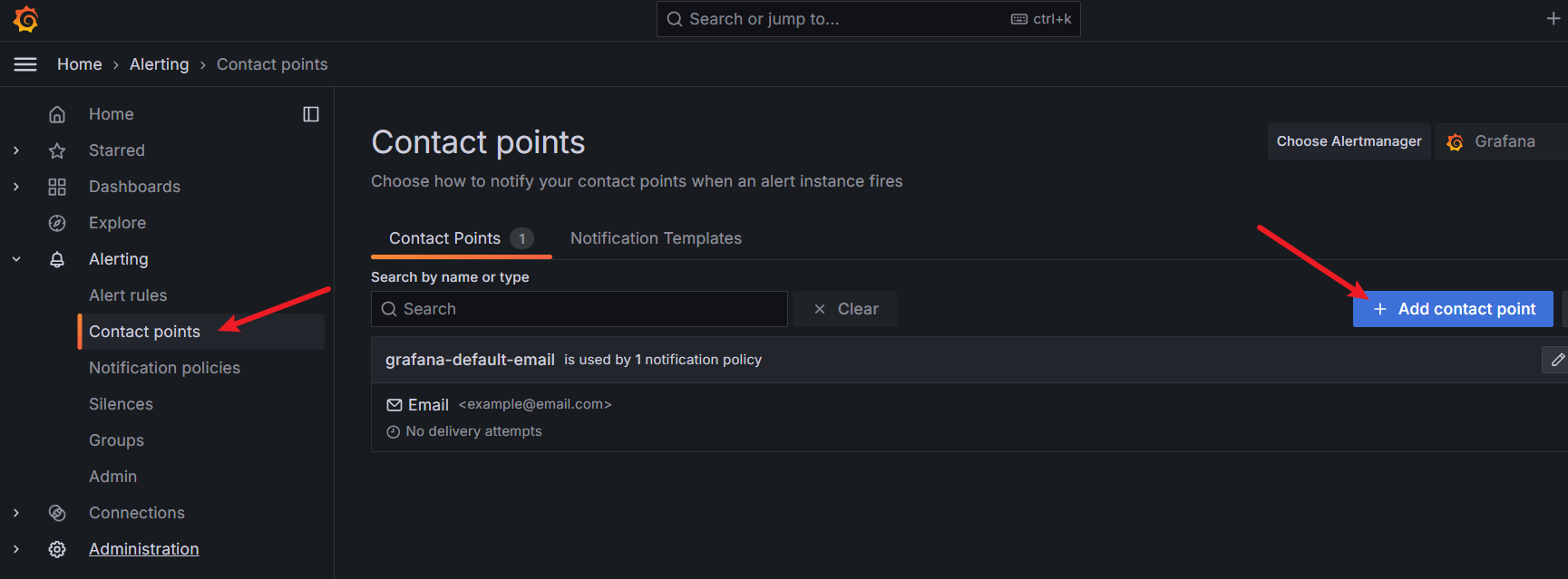Click the Alerting bell icon

57,259
